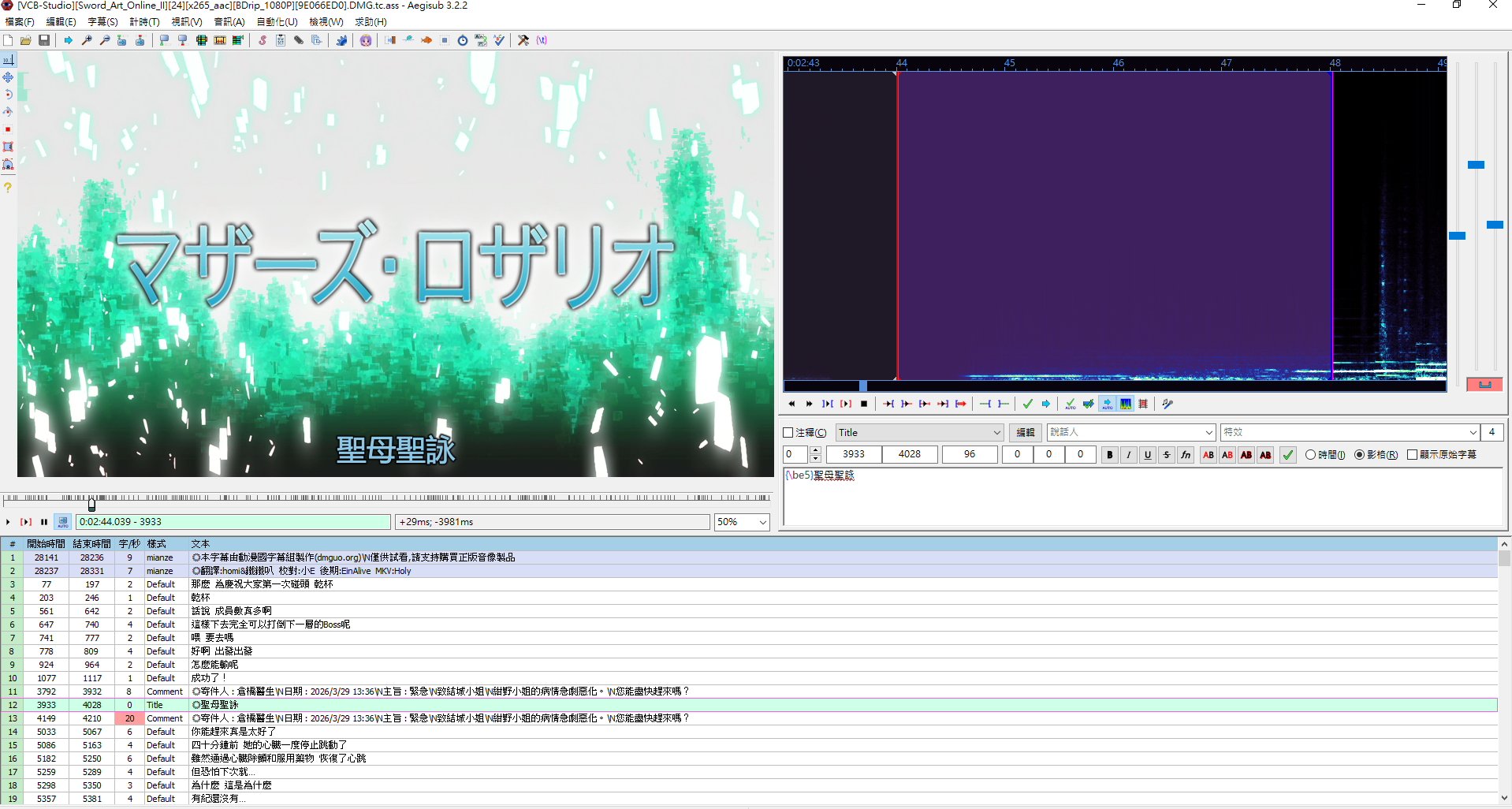This screenshot has width=1512, height=809.
Task: Open the 音訊(A) audio menu
Action: (x=229, y=22)
